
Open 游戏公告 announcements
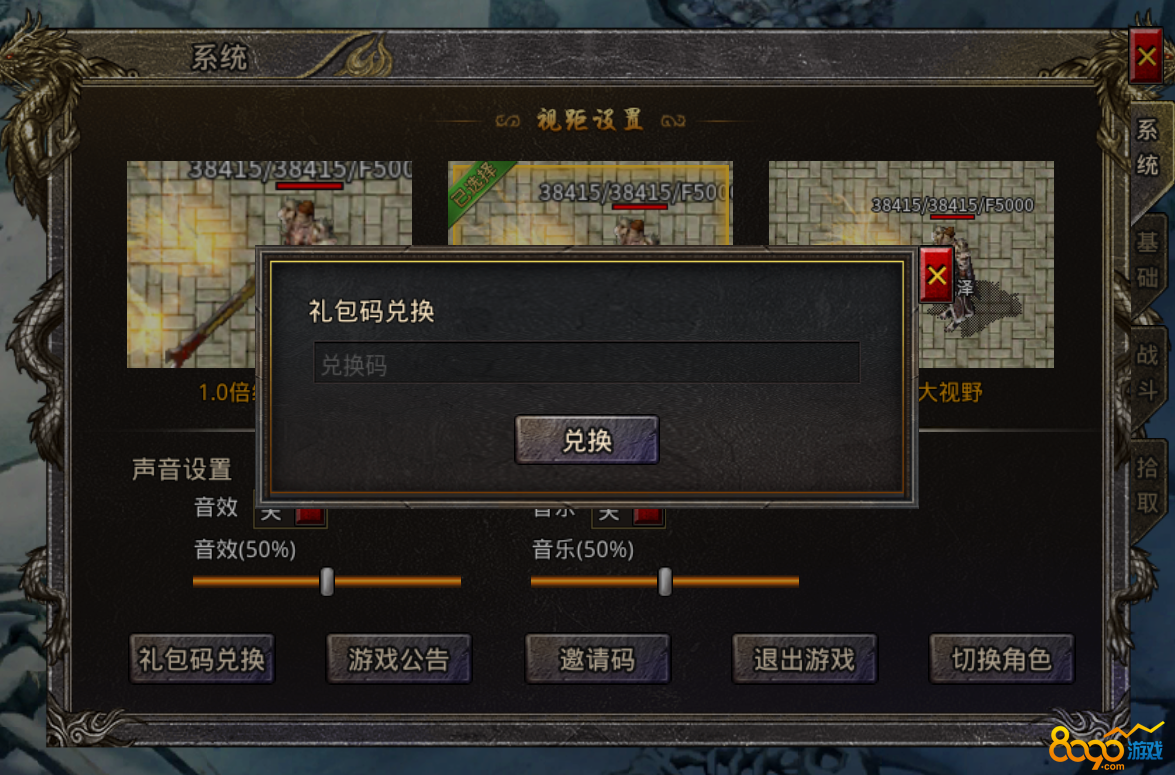pyautogui.click(x=399, y=659)
